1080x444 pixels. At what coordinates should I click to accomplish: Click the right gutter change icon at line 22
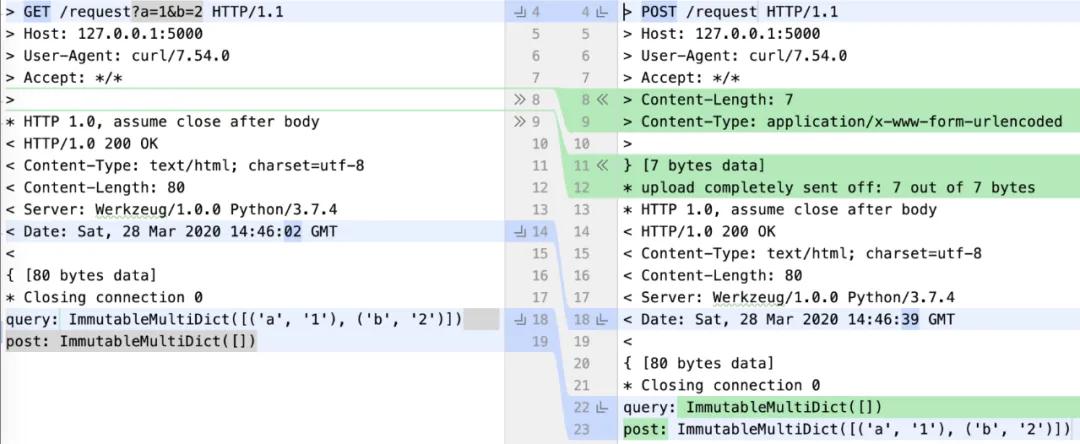pos(601,407)
